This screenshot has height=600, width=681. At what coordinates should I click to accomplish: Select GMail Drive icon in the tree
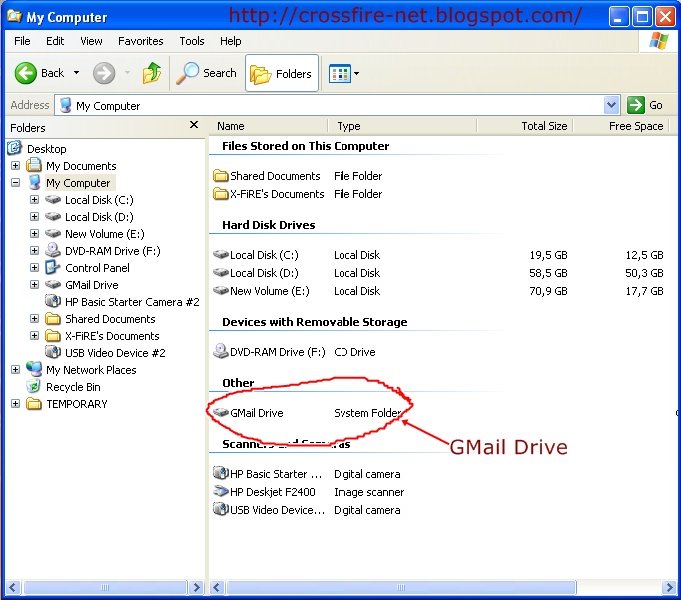[53, 285]
